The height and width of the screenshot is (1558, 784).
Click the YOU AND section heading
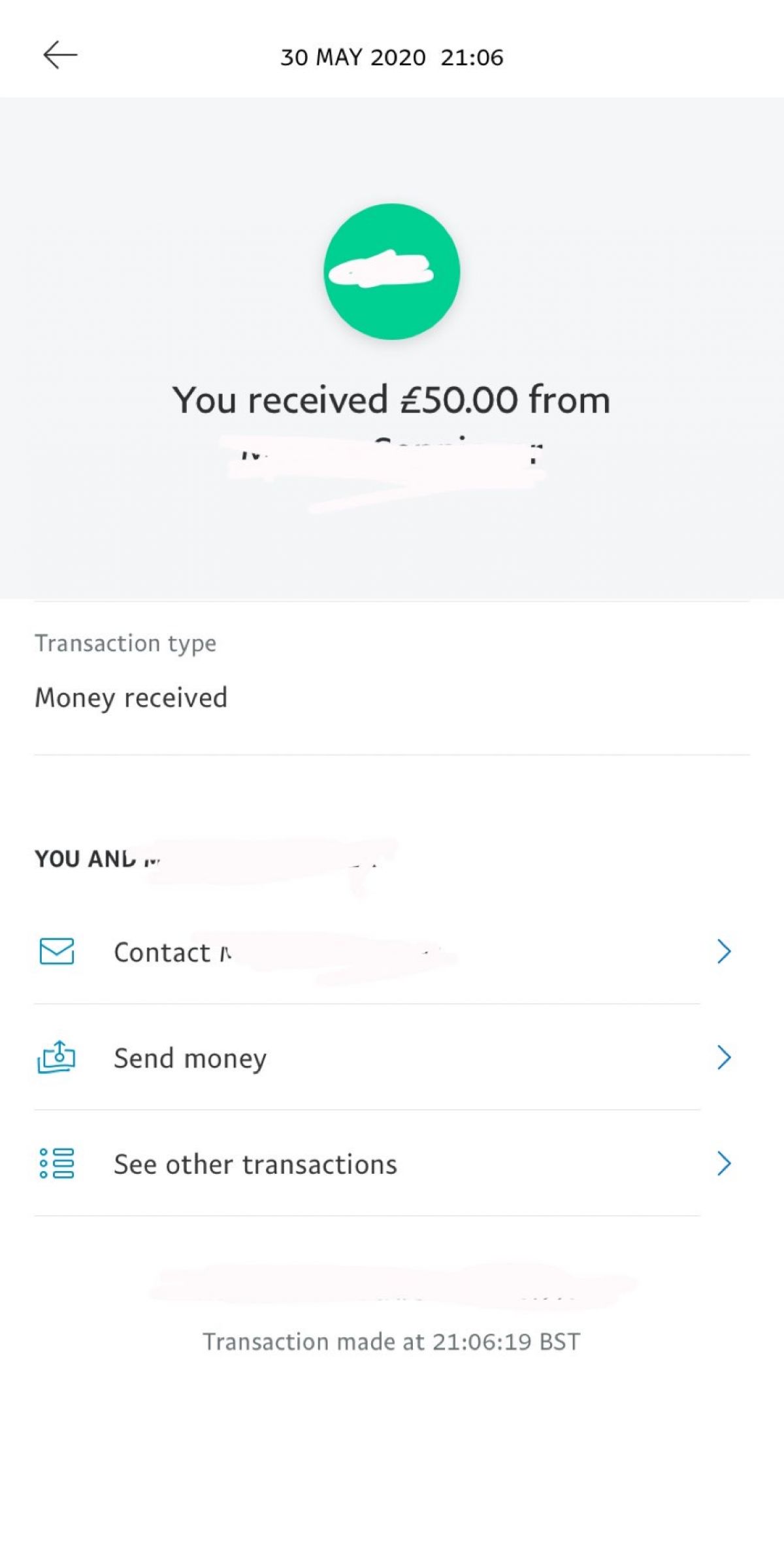pos(85,859)
